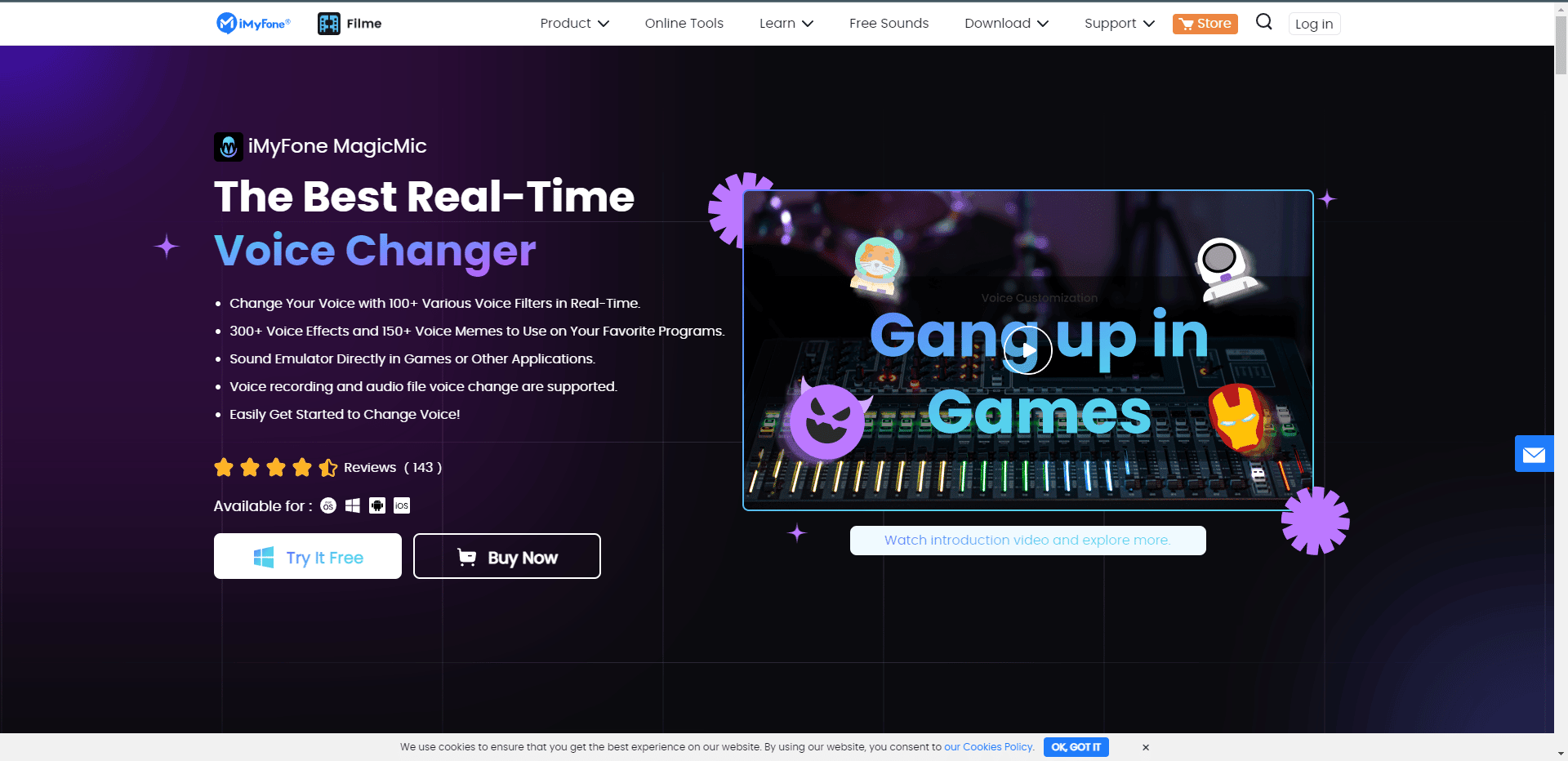Open the iMyFone logo homepage
The image size is (1568, 761).
253,24
